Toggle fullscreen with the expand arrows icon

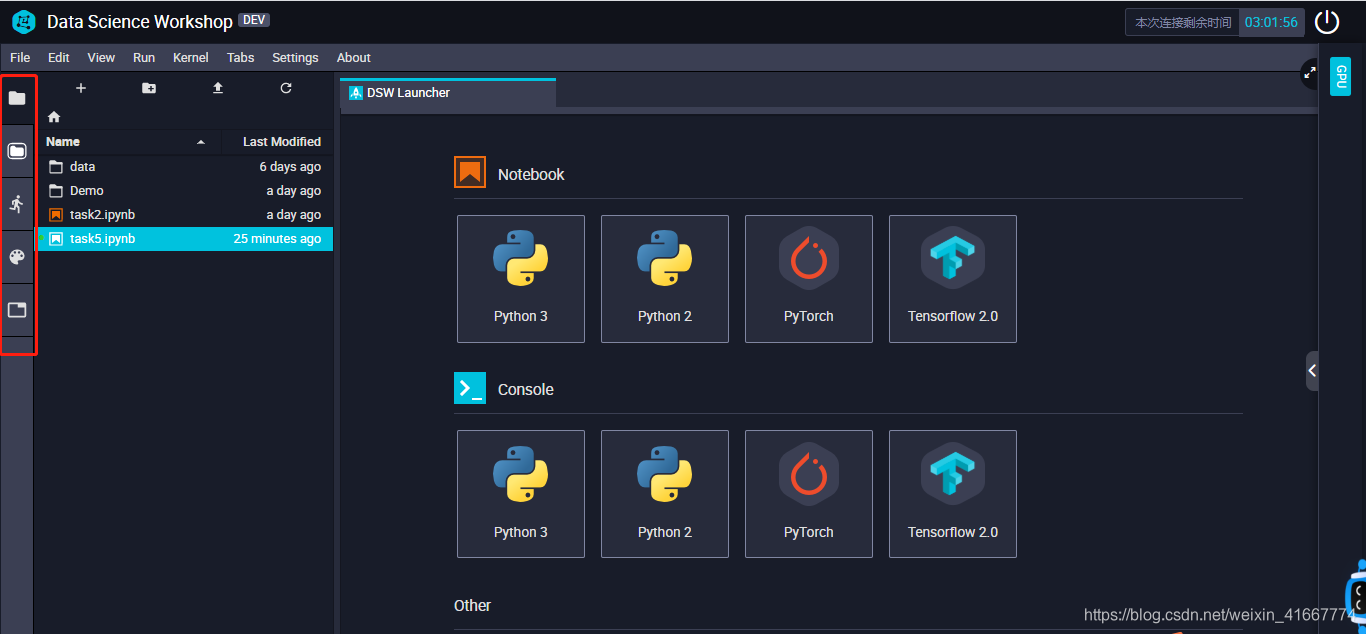coord(1310,72)
